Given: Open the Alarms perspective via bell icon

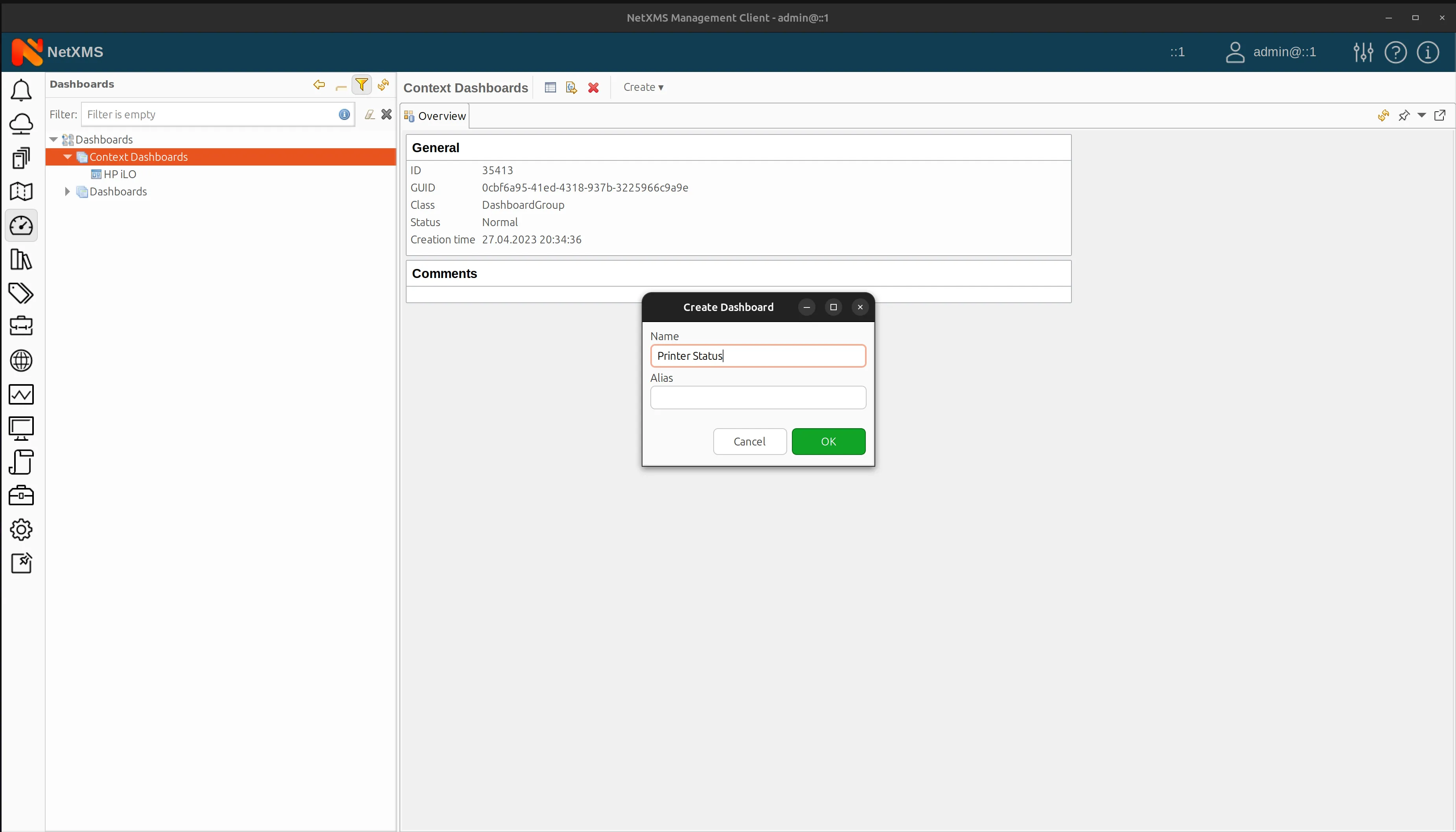Looking at the screenshot, I should 22,90.
